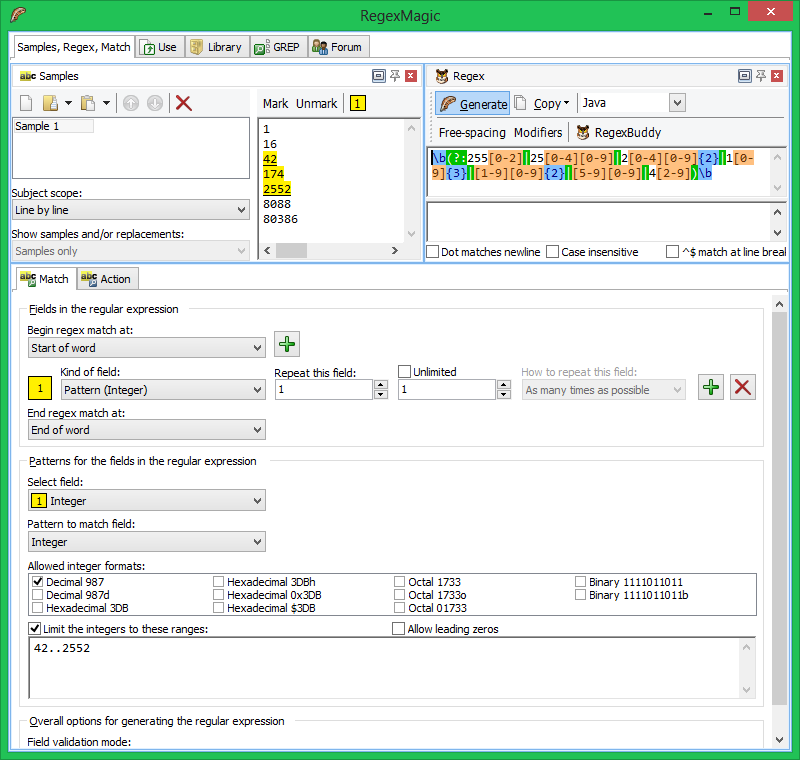Screen dimensions: 800x760
Task: Click the Paste sample clipboard icon
Action: click(88, 104)
